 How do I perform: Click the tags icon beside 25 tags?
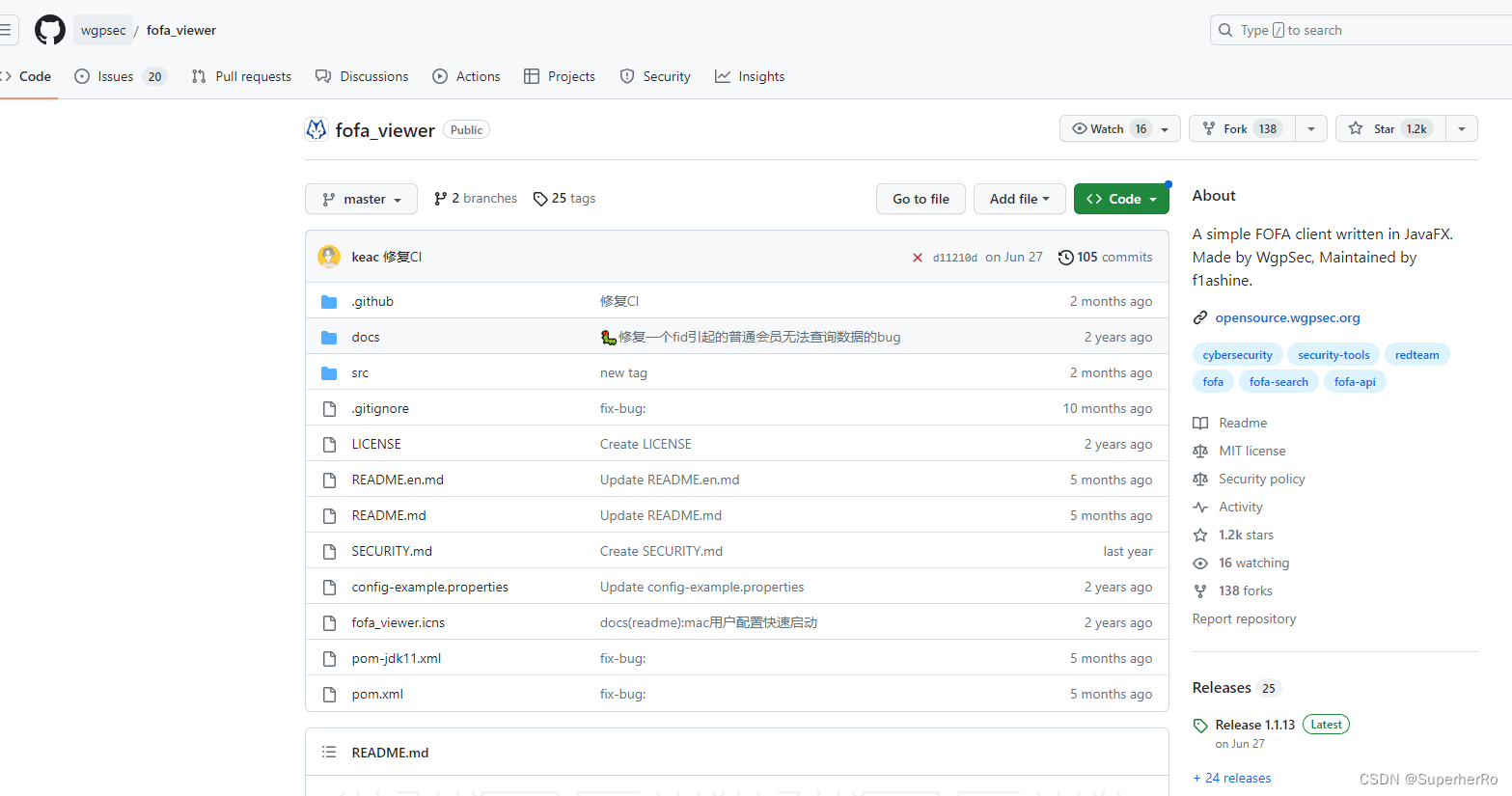[x=540, y=199]
